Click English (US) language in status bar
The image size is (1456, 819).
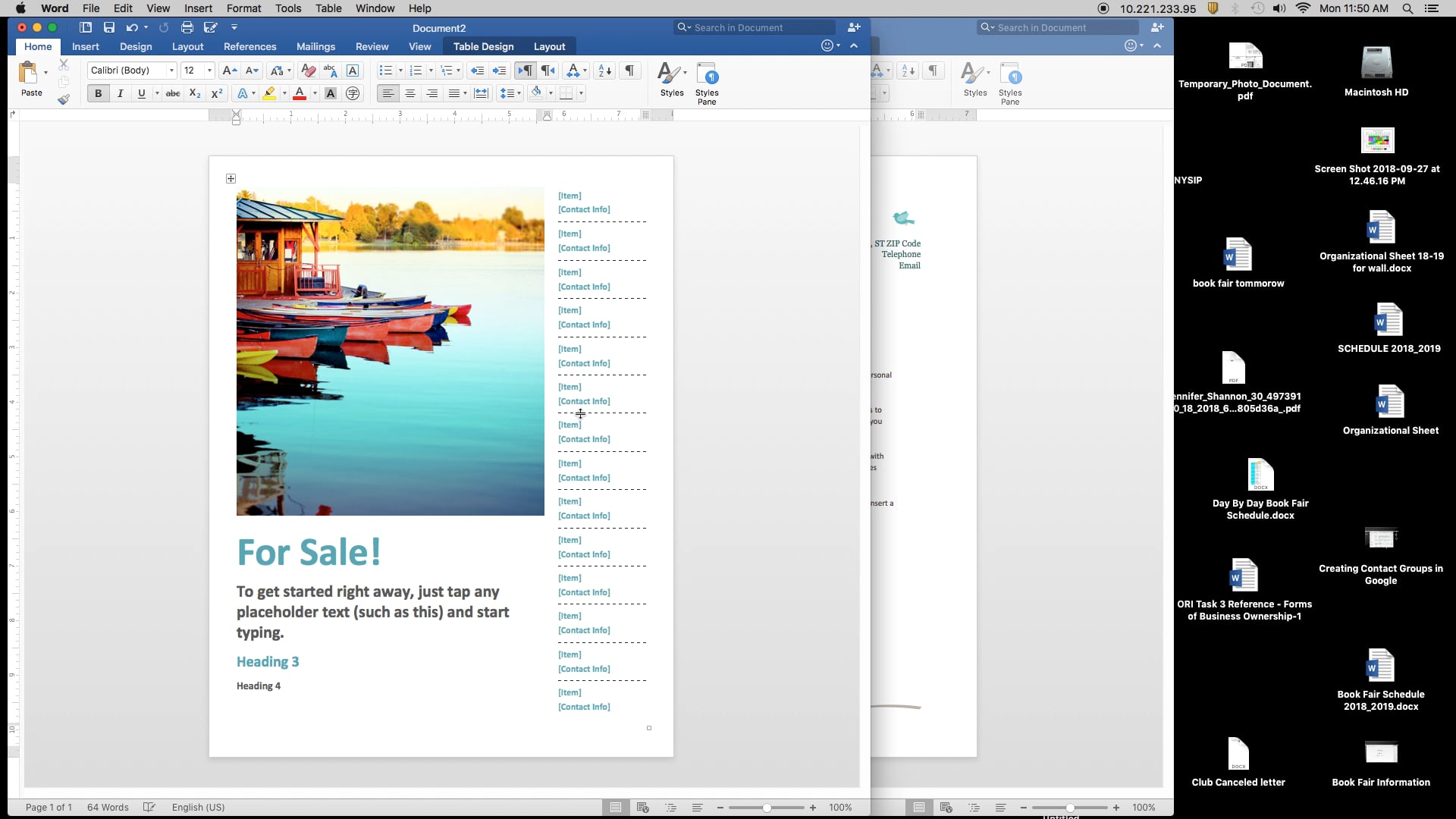pyautogui.click(x=198, y=807)
